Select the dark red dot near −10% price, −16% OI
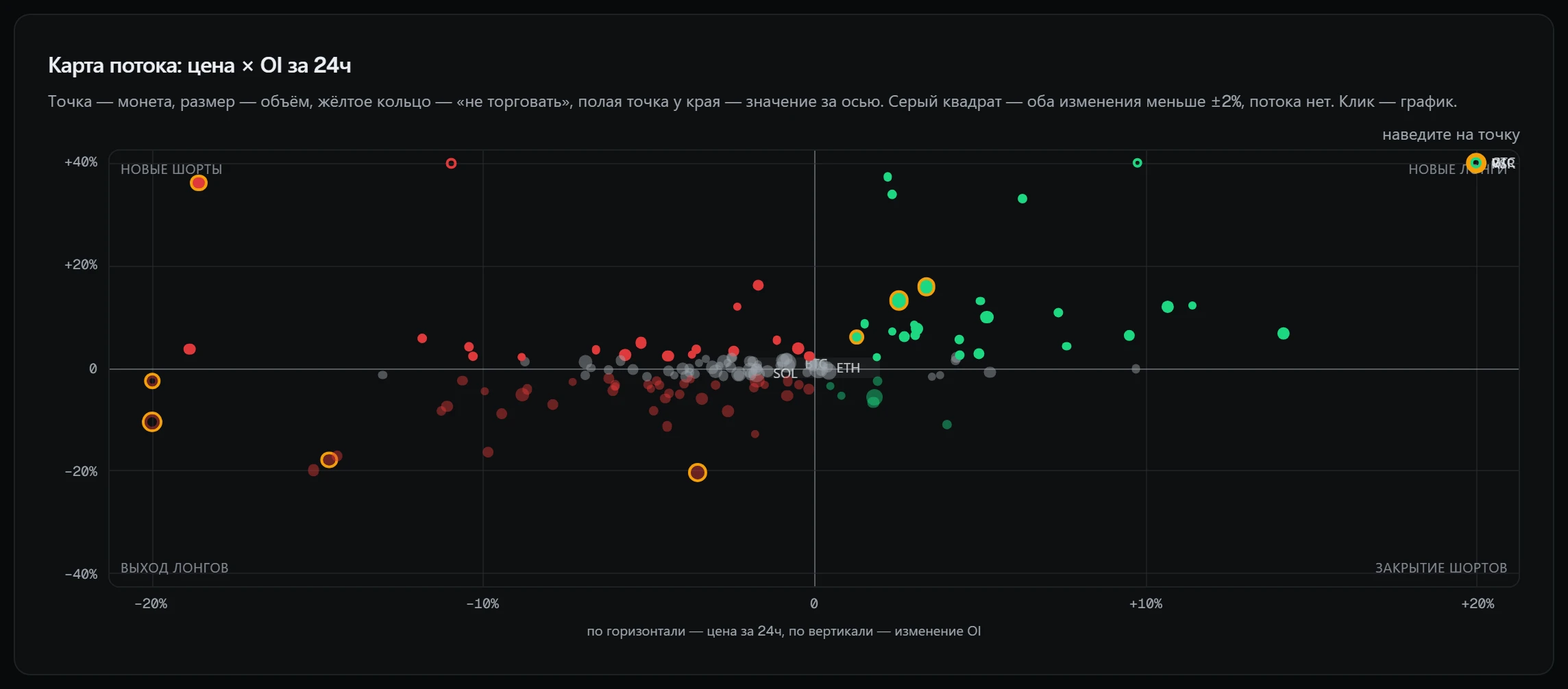Screen dimensions: 1568x689 (488, 452)
